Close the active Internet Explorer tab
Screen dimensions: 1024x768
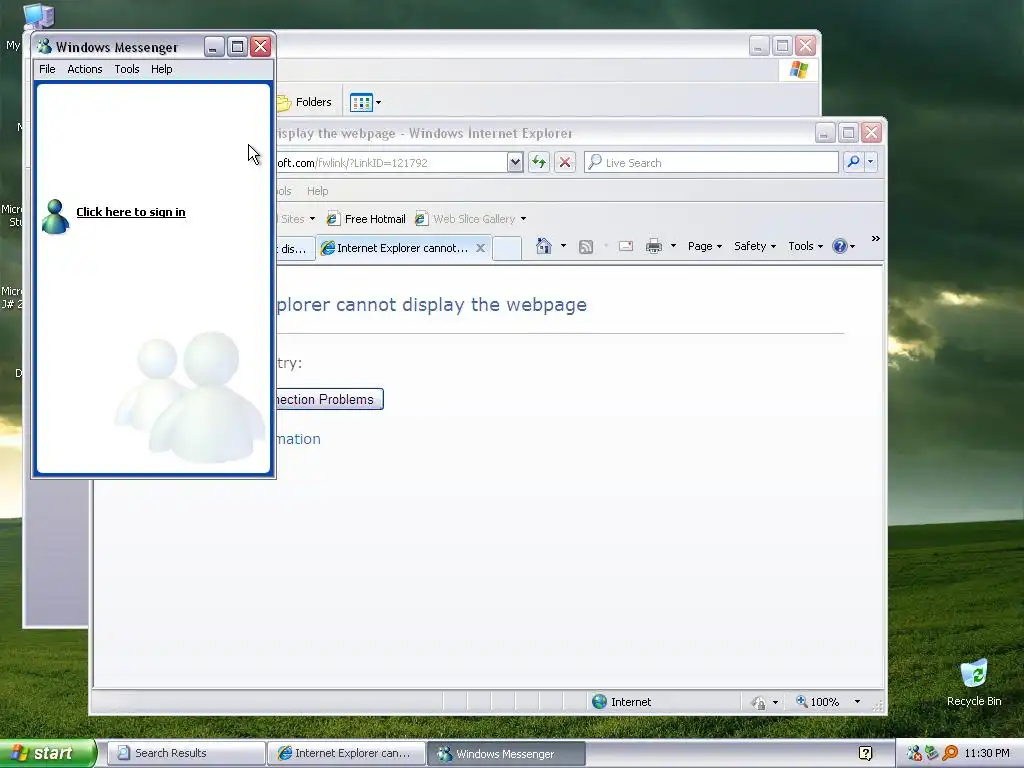(480, 248)
